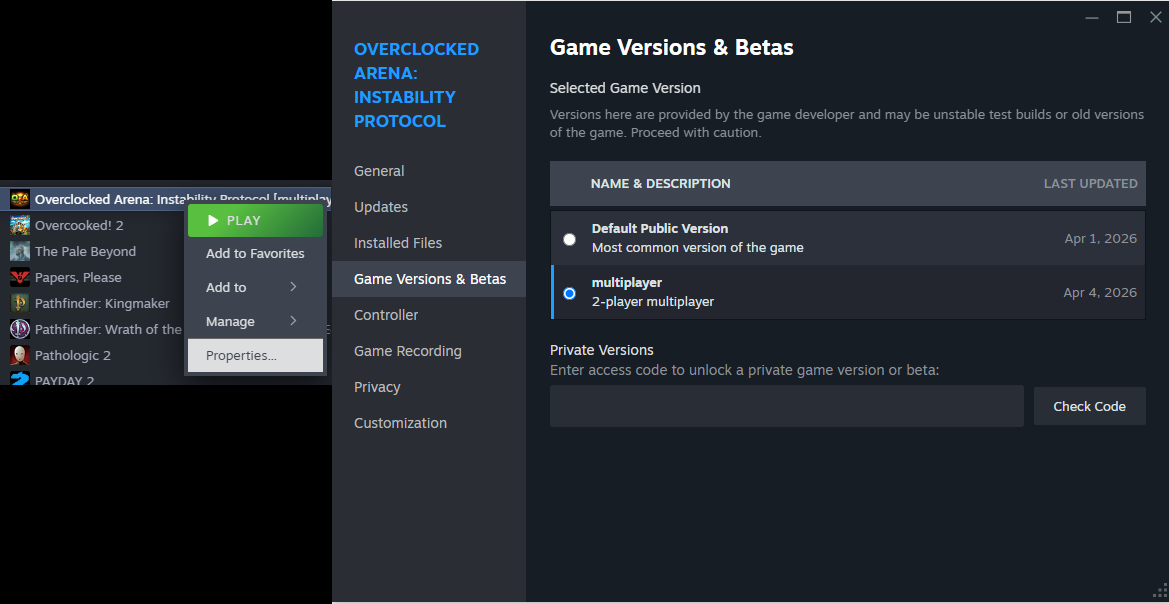The image size is (1169, 604).
Task: Click the Apr 4, 2026 date
Action: pos(1100,293)
